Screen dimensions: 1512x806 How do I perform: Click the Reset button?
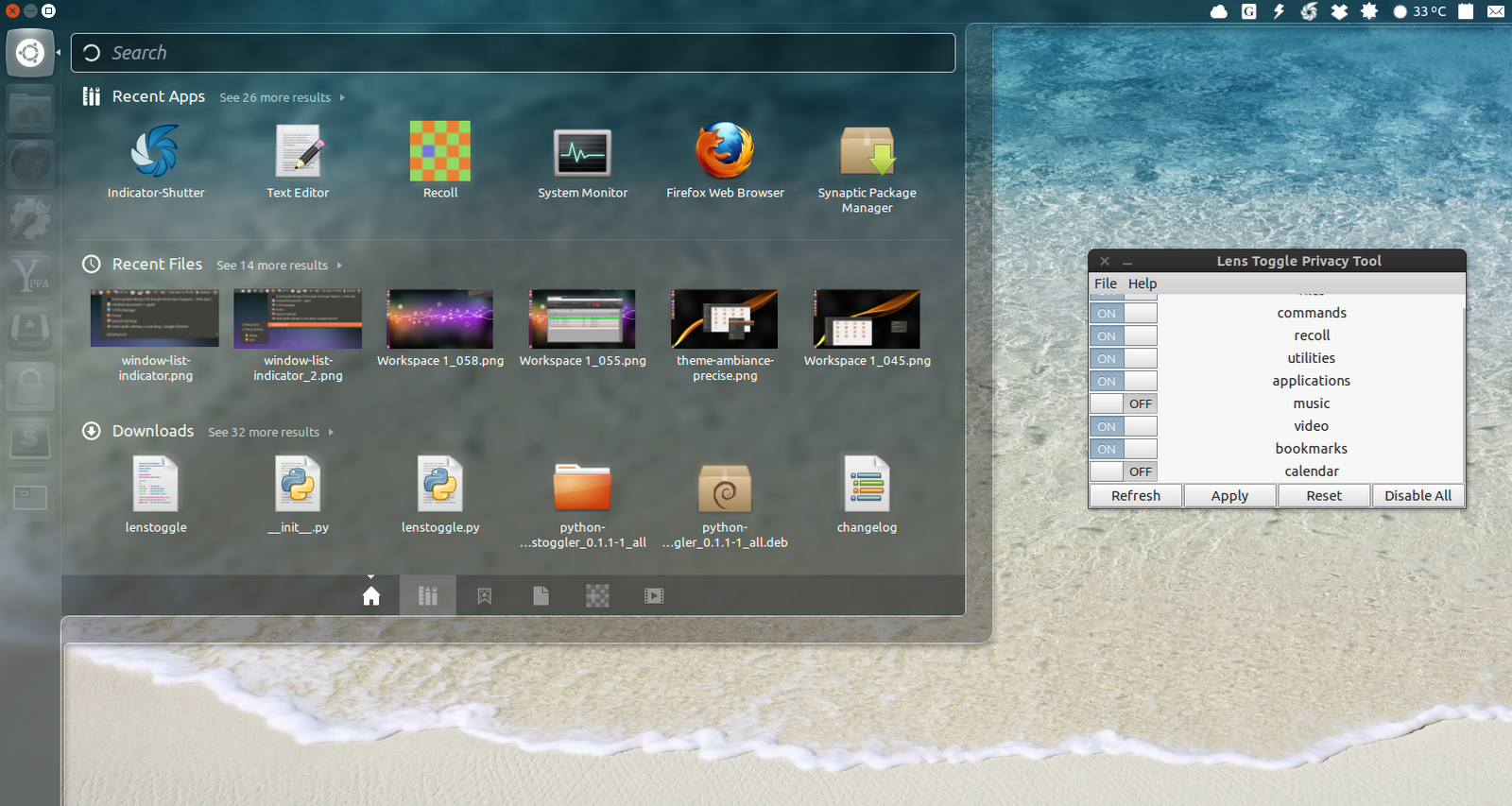click(x=1324, y=496)
